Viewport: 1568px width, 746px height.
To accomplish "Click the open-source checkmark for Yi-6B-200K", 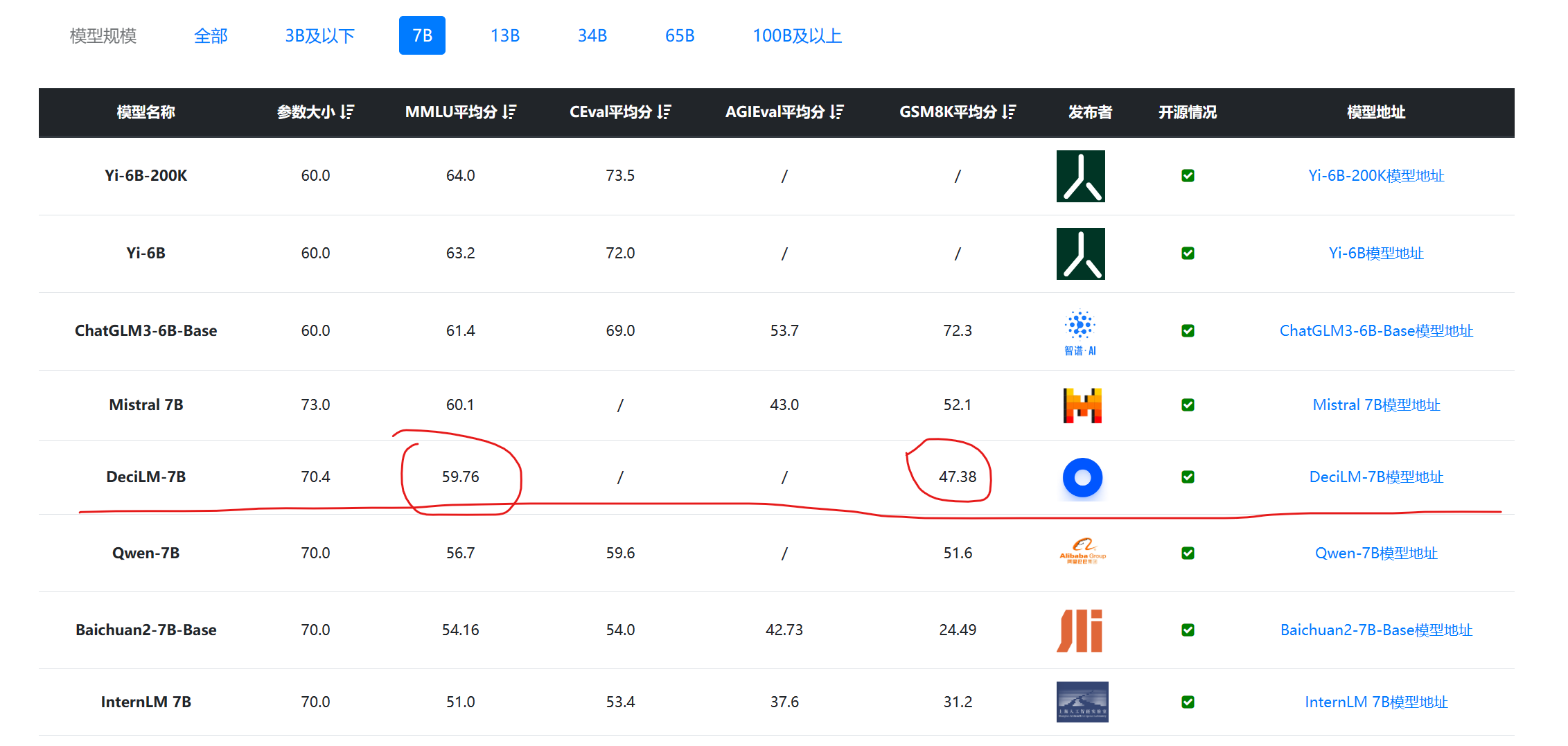I will click(x=1188, y=176).
